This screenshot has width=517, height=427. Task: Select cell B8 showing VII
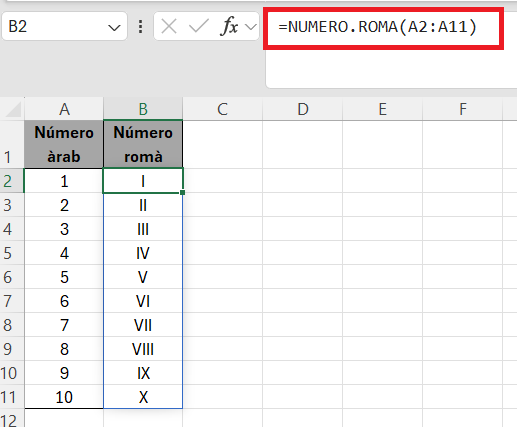pyautogui.click(x=143, y=325)
